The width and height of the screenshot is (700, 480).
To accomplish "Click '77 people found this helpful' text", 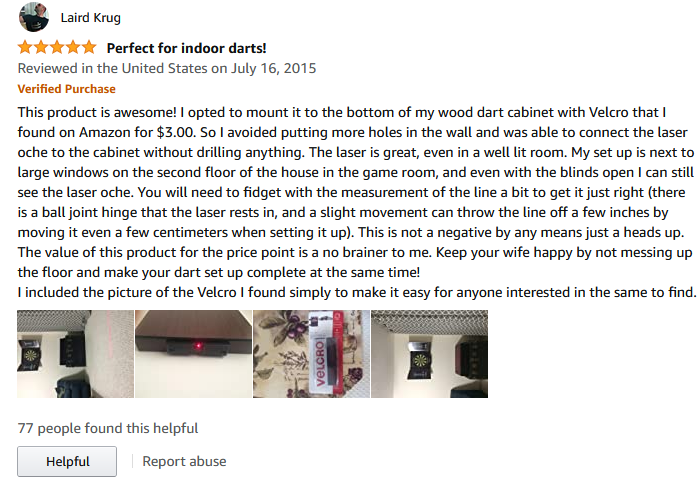I will click(108, 428).
